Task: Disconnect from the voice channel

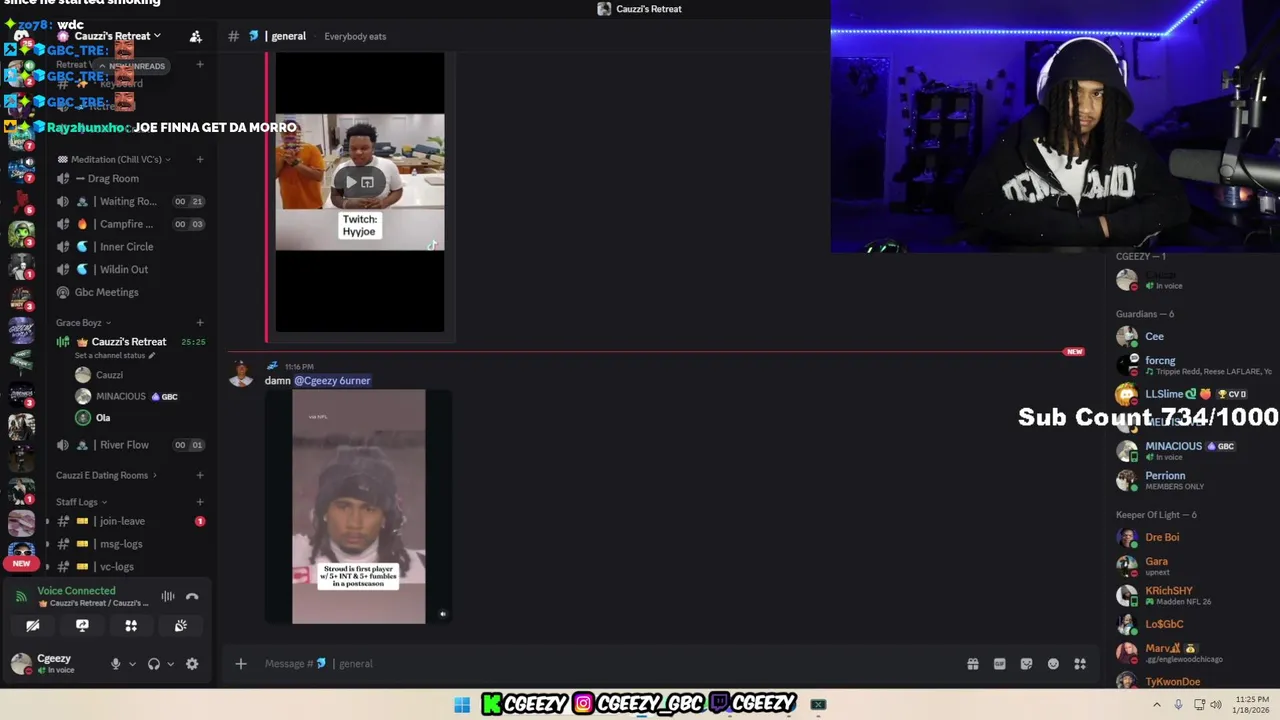Action: (192, 597)
